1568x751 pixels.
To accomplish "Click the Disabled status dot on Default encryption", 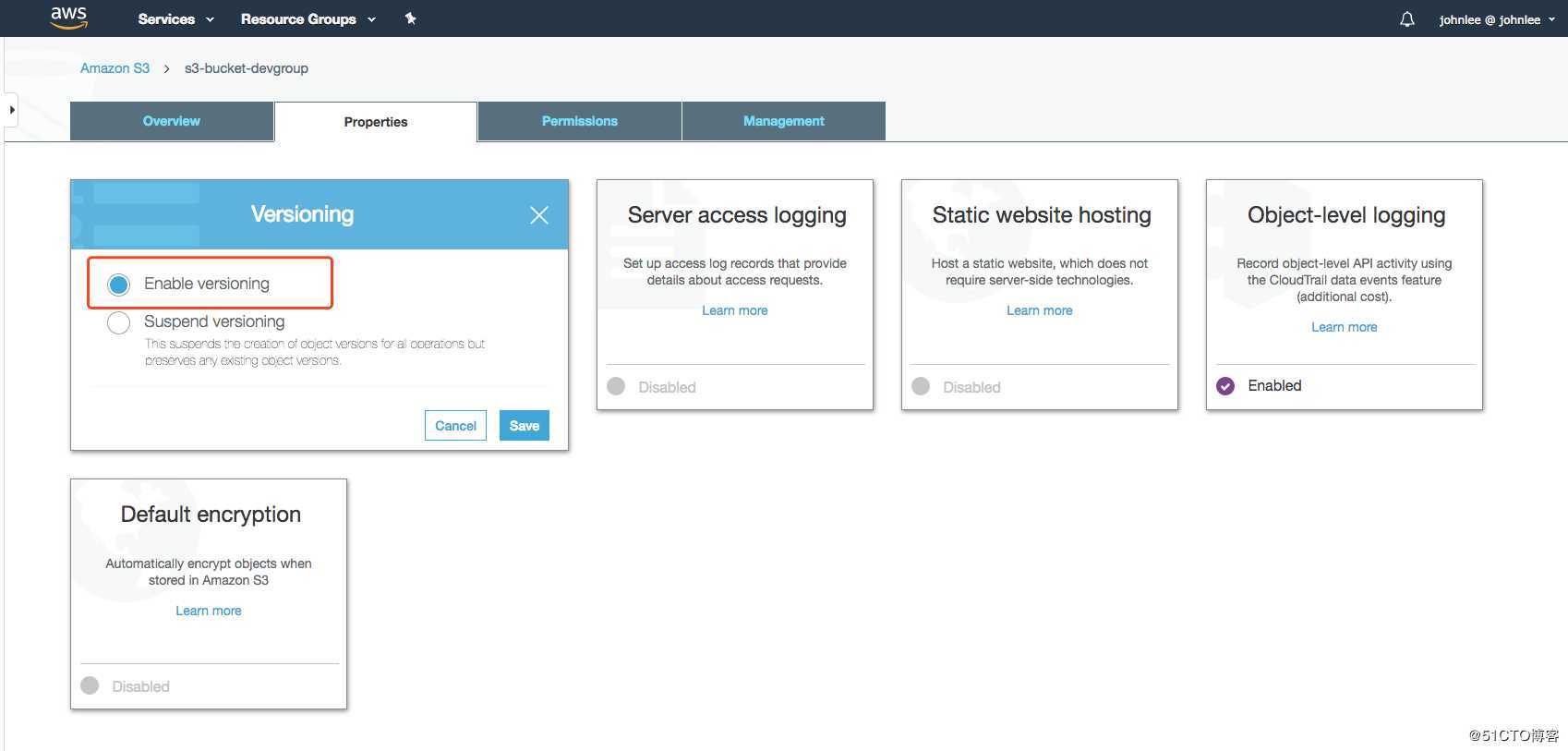I will 90,685.
